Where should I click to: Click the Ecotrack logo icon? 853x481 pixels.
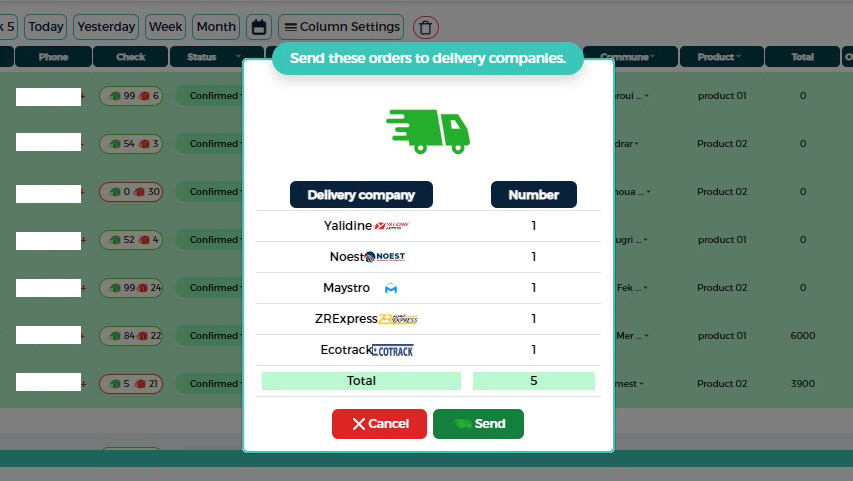click(392, 350)
